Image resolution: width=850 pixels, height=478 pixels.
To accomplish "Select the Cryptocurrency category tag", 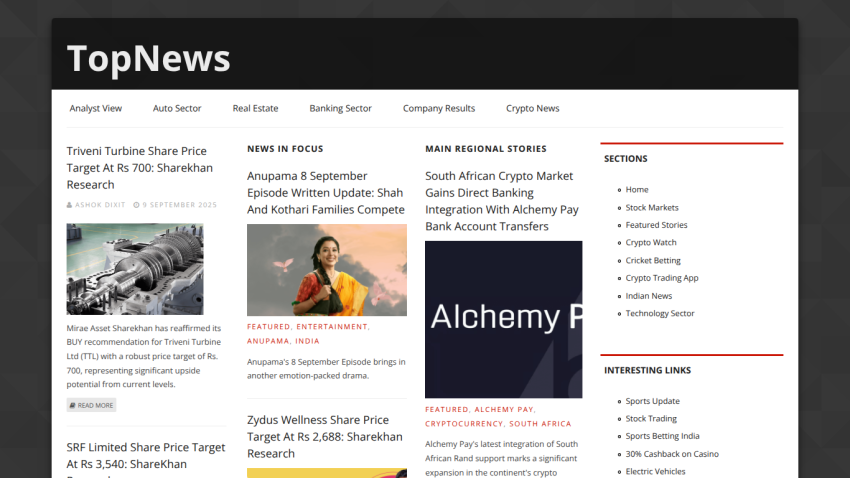I will [x=463, y=424].
